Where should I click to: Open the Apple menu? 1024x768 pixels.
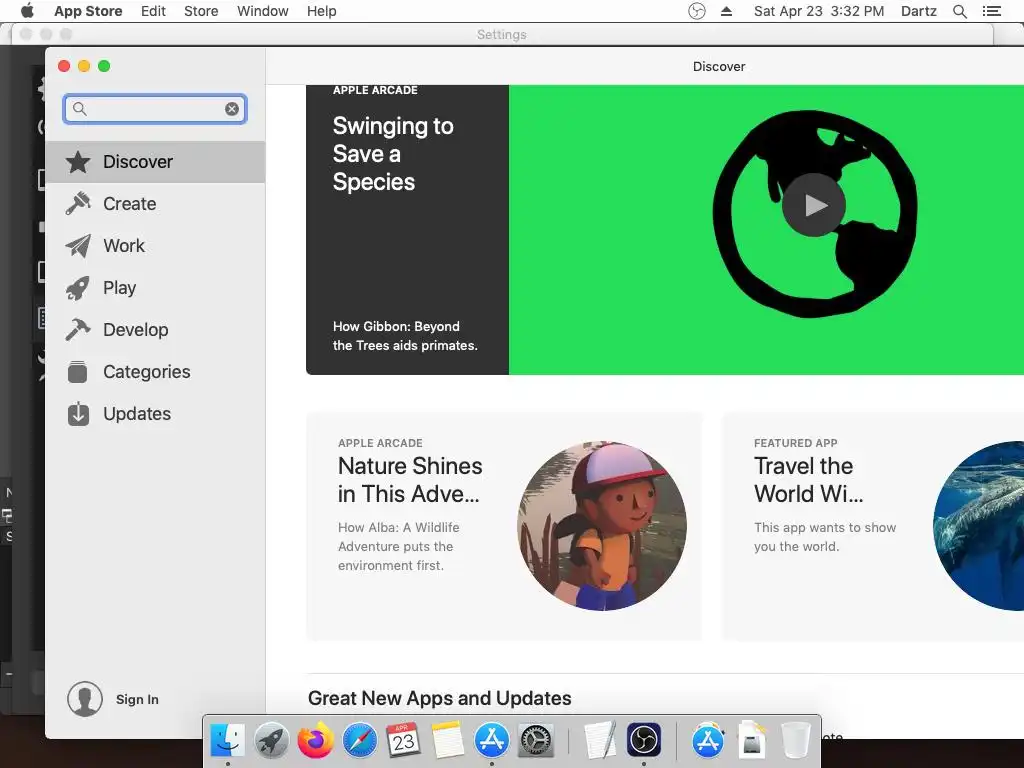pos(27,11)
